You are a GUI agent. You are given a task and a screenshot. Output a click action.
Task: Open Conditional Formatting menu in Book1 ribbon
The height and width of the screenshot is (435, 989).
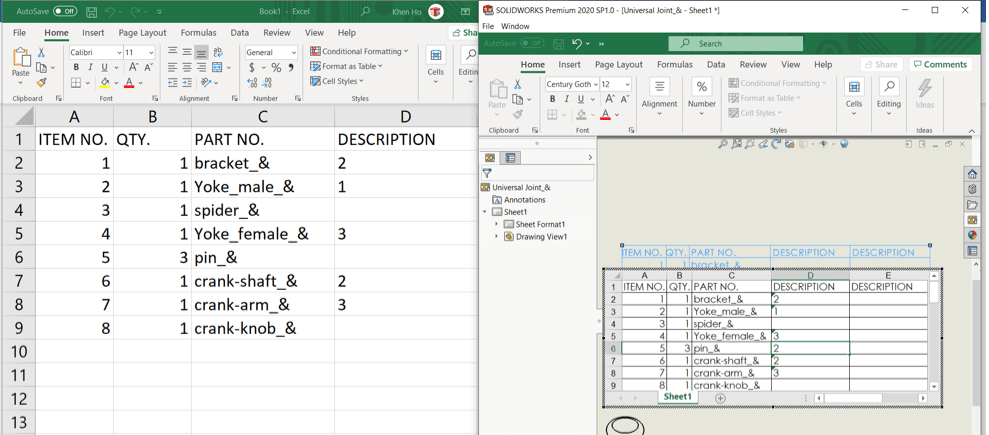(359, 51)
